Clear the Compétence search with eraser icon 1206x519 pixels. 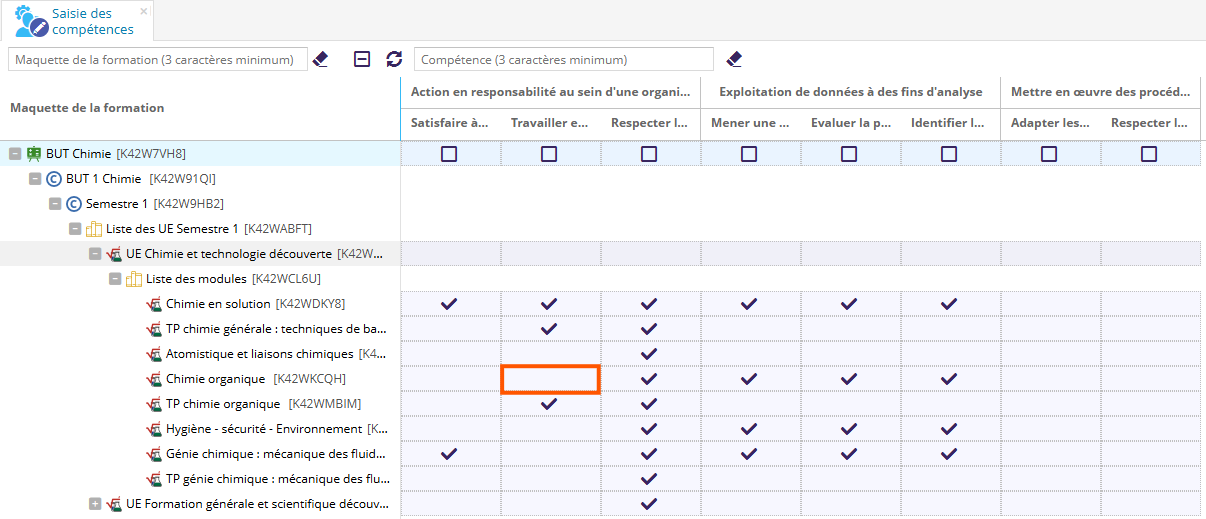[x=734, y=60]
